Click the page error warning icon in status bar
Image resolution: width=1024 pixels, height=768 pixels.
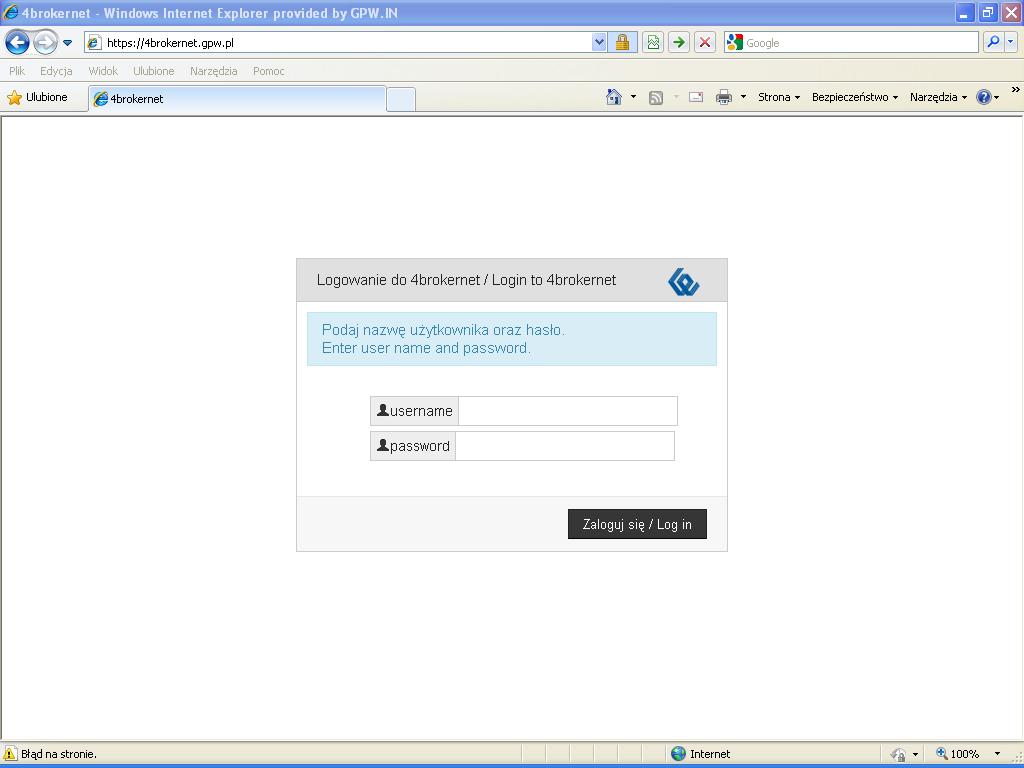point(10,754)
